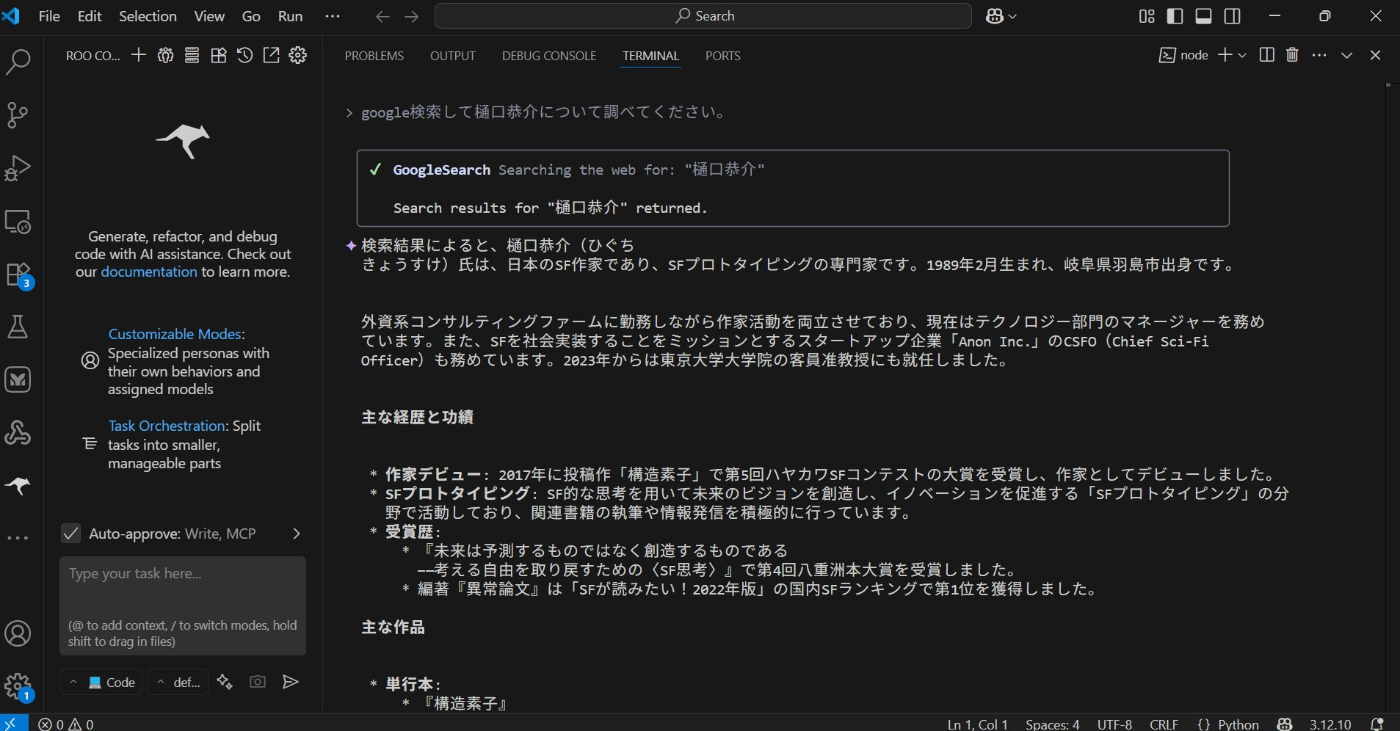Click Enhance prompt sparkle icon

[x=225, y=682]
